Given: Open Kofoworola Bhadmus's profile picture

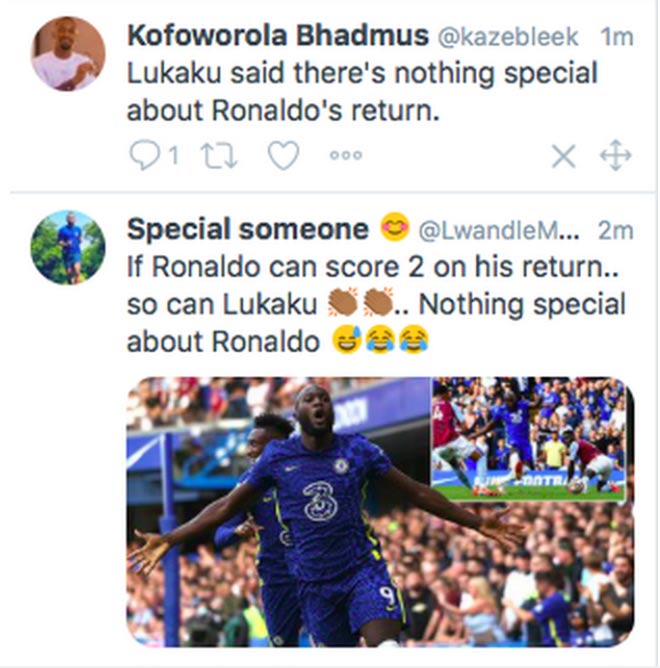Looking at the screenshot, I should pos(68,53).
